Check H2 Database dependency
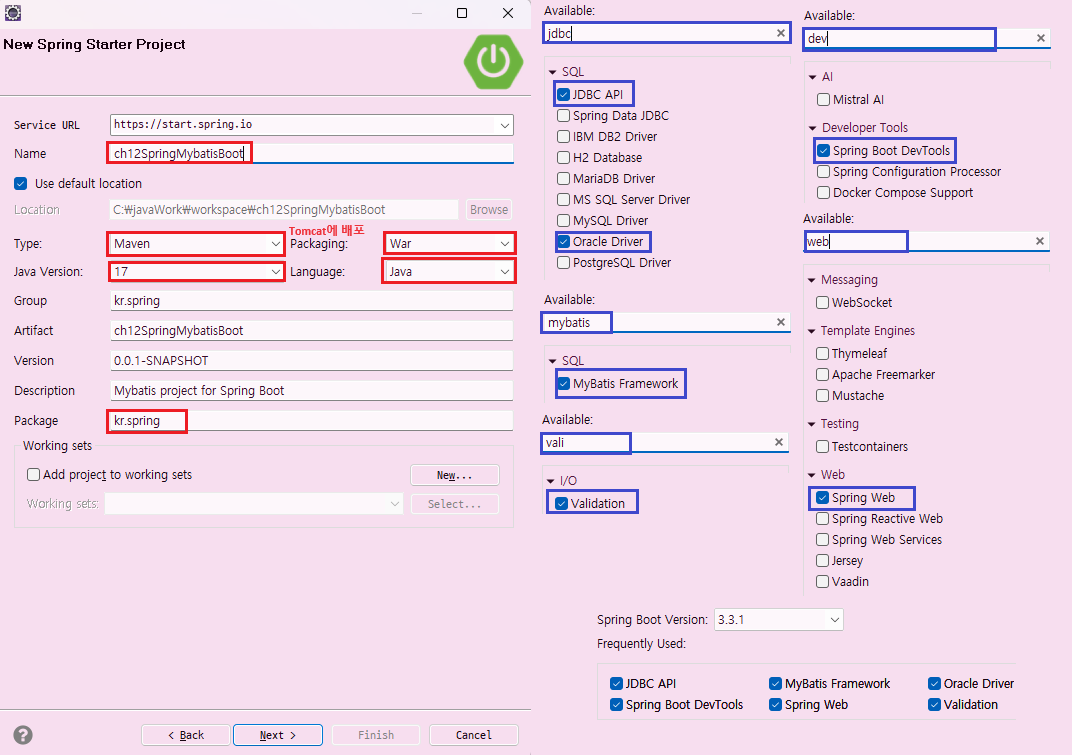 click(563, 157)
